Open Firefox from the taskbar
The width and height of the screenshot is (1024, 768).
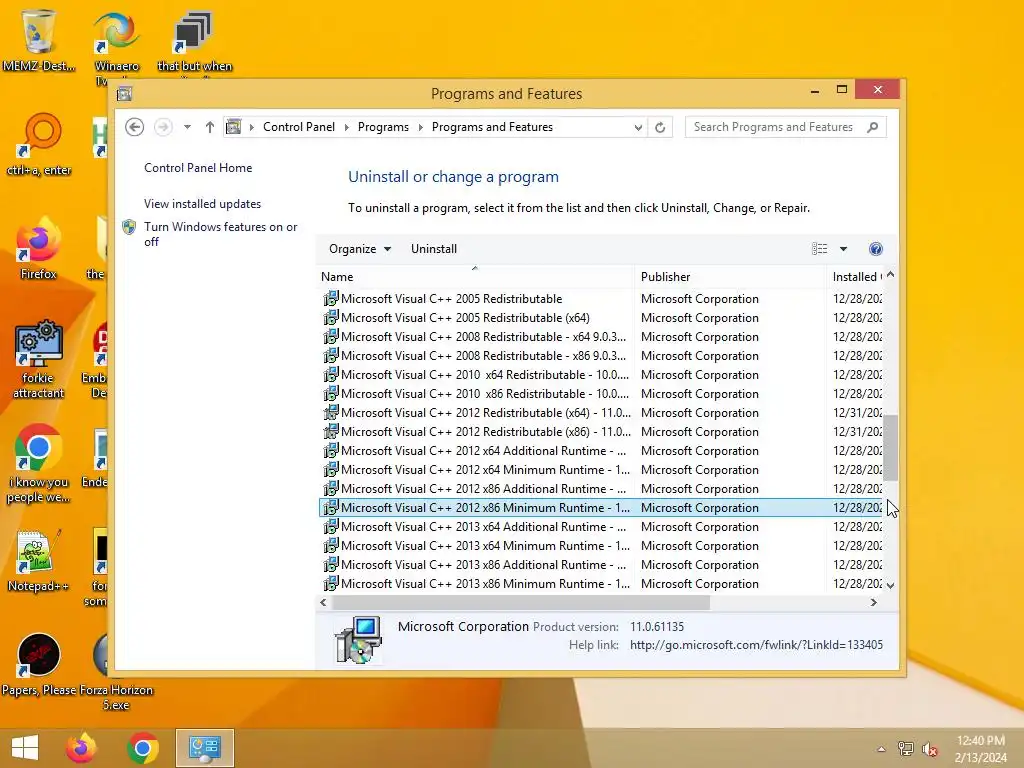click(x=81, y=748)
